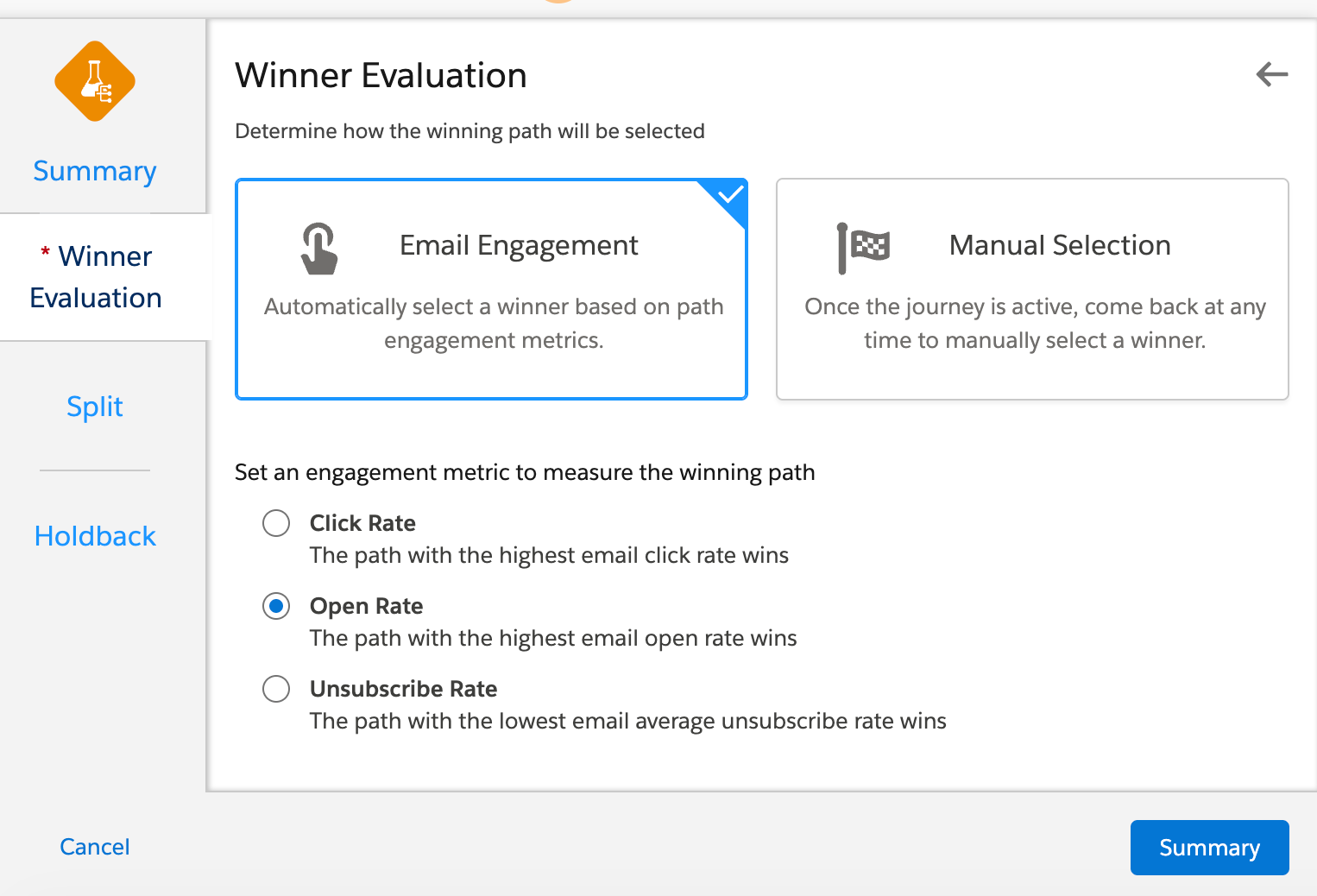This screenshot has height=896, width=1317.
Task: Select the Click Rate radio button
Action: (276, 523)
